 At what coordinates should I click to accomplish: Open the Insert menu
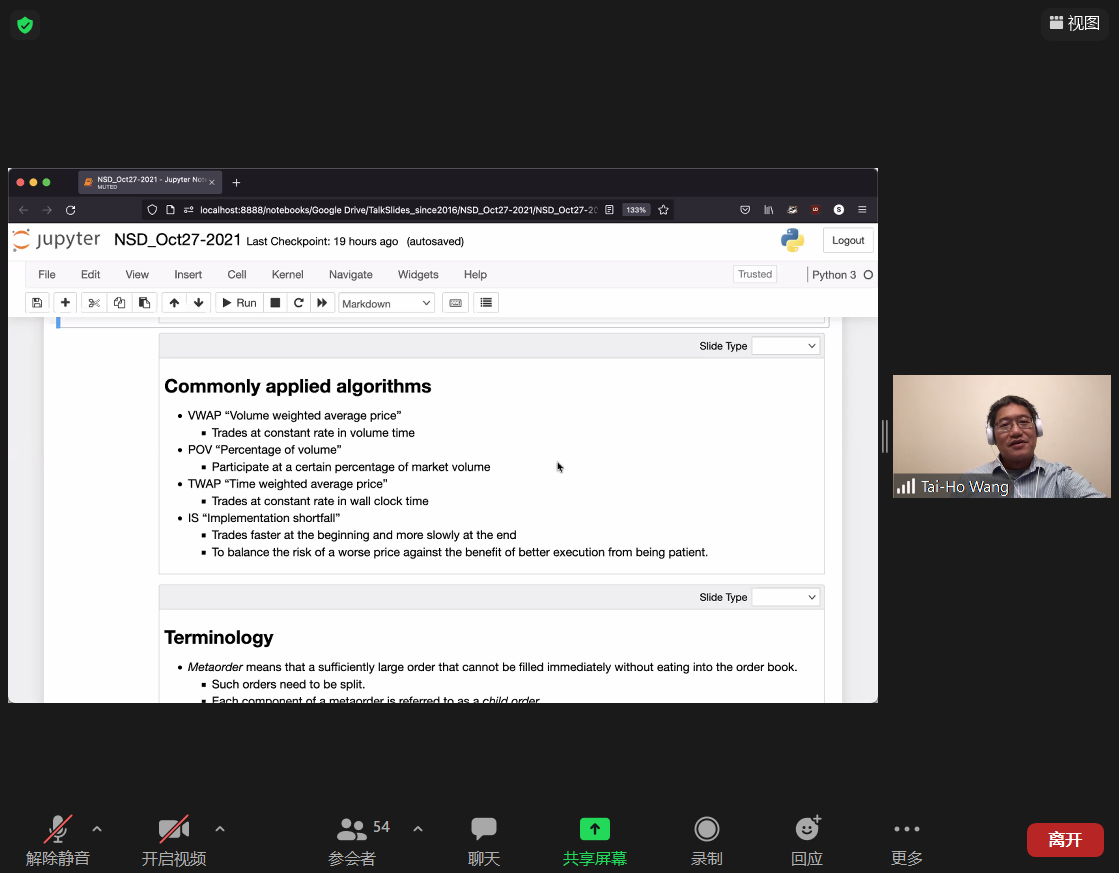188,274
